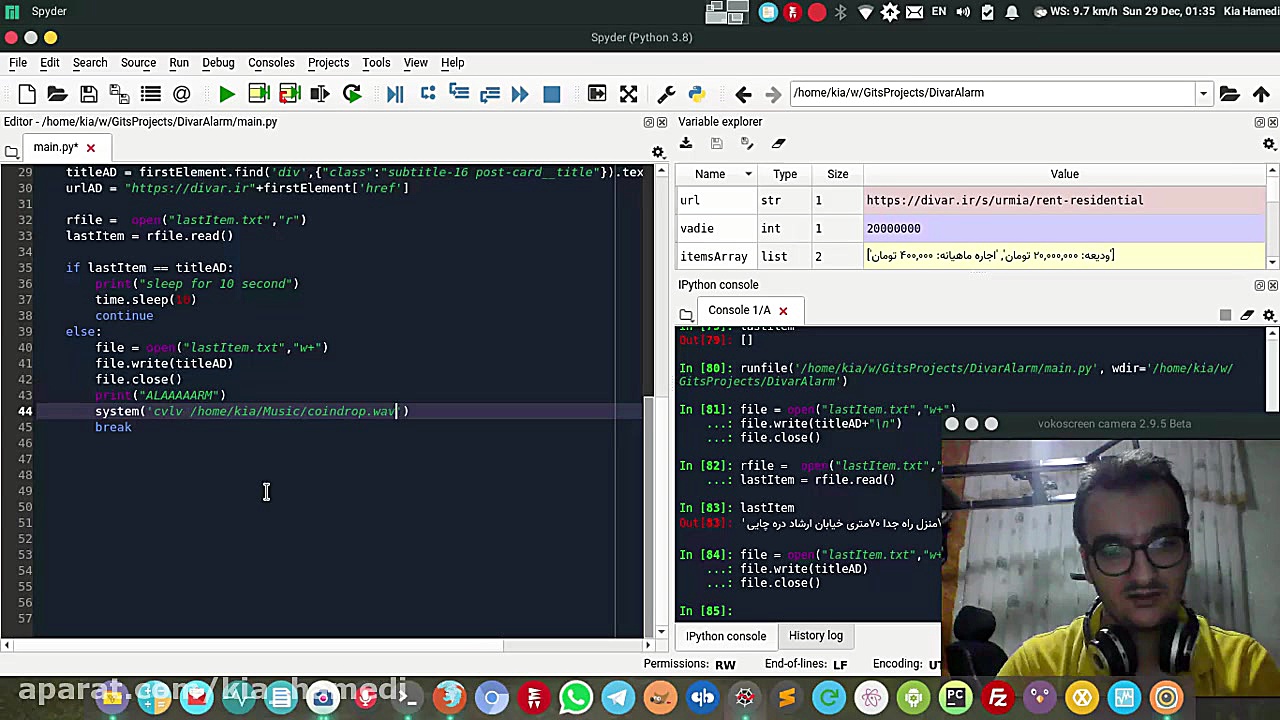Toggle fullscreen mode from the toolbar
This screenshot has height=720, width=1280.
628,94
